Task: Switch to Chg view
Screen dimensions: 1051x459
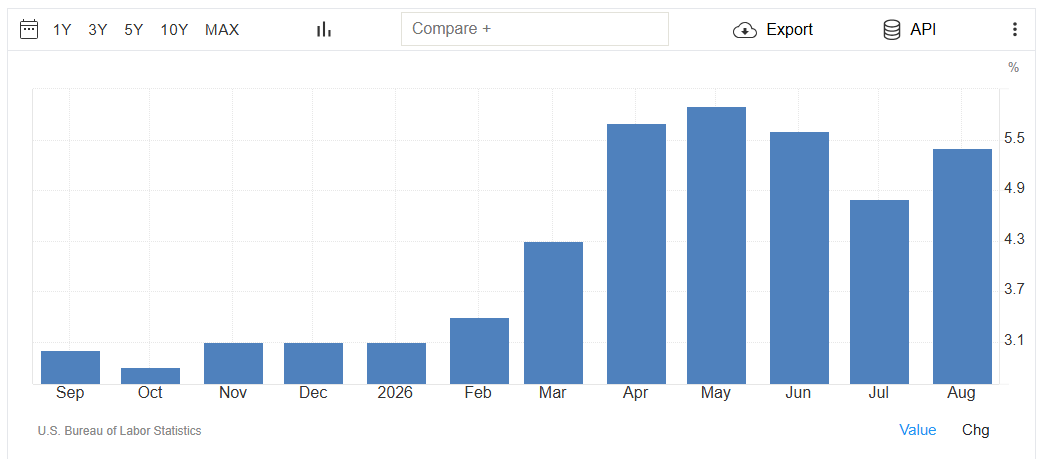Action: (975, 430)
